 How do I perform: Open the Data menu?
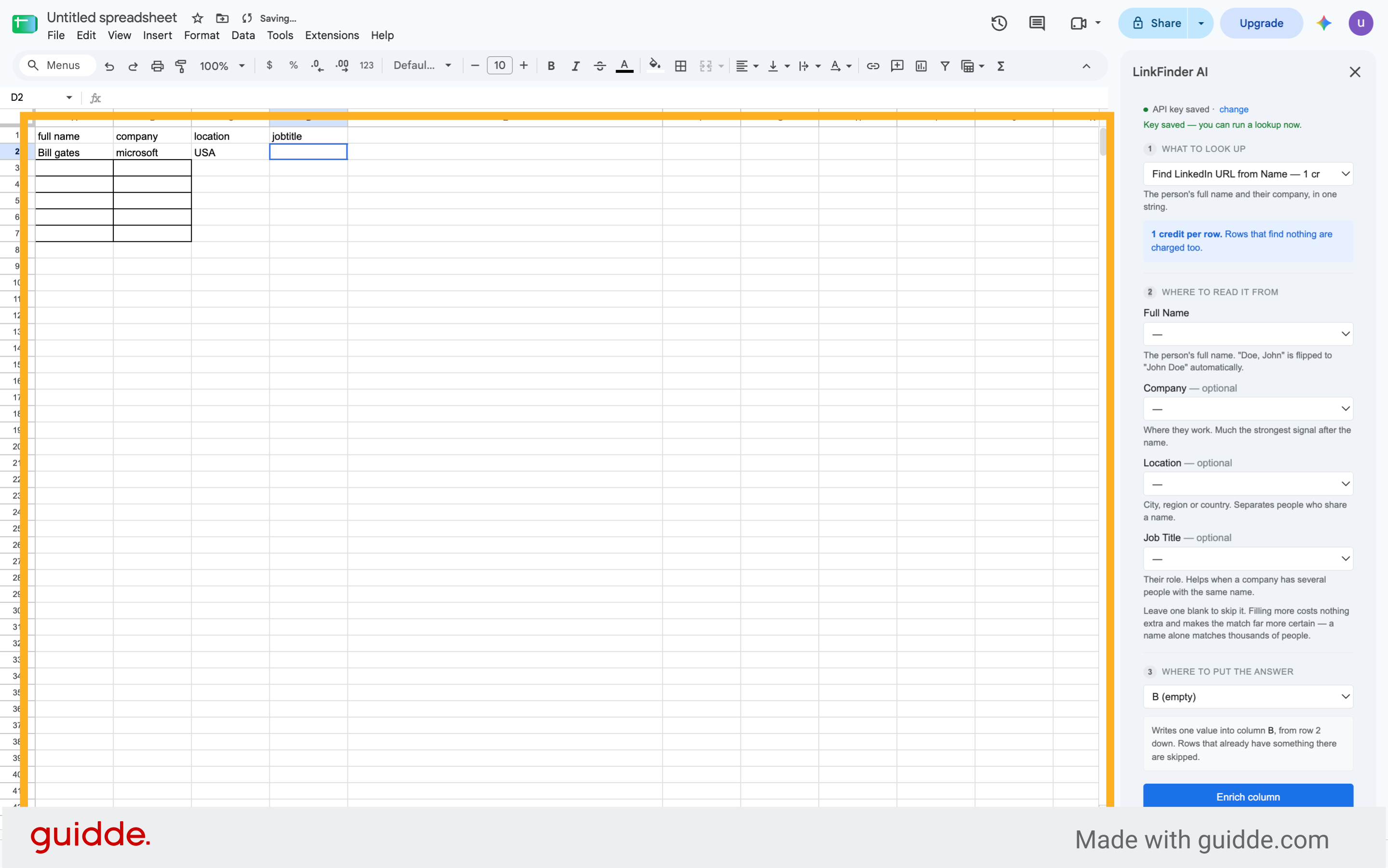pyautogui.click(x=243, y=35)
